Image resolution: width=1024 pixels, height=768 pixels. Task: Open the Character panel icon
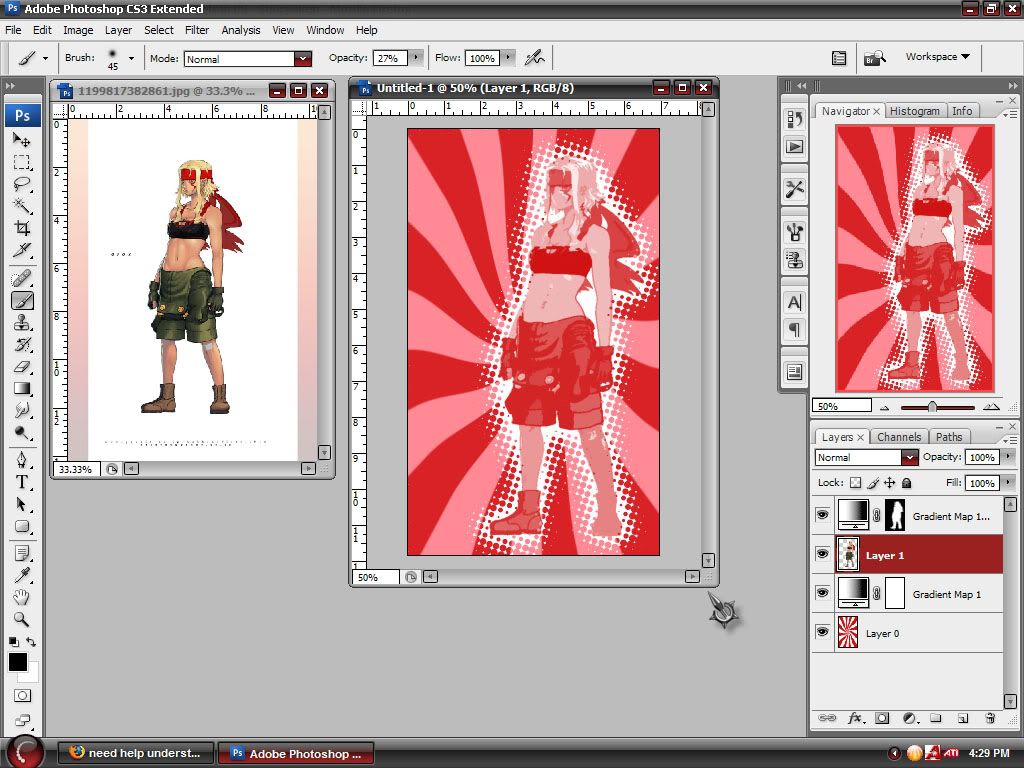point(794,302)
